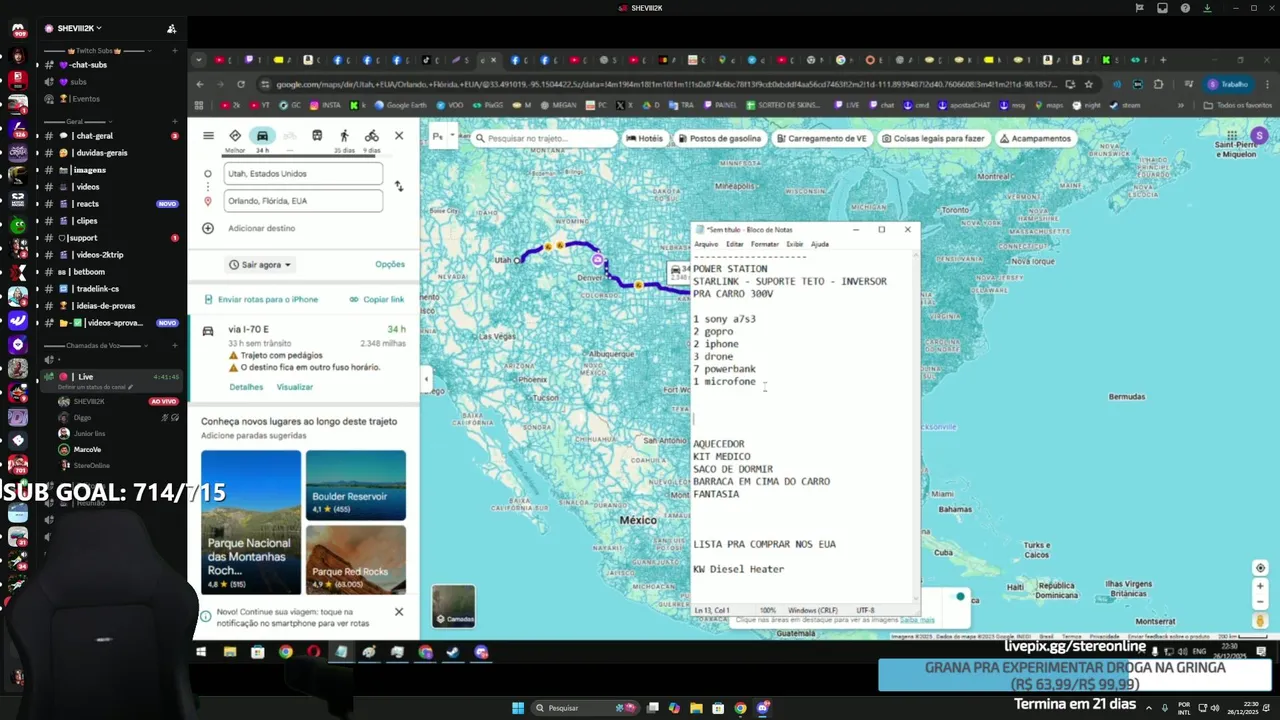The height and width of the screenshot is (720, 1280).
Task: Click Visualizar for the route
Action: tap(295, 387)
